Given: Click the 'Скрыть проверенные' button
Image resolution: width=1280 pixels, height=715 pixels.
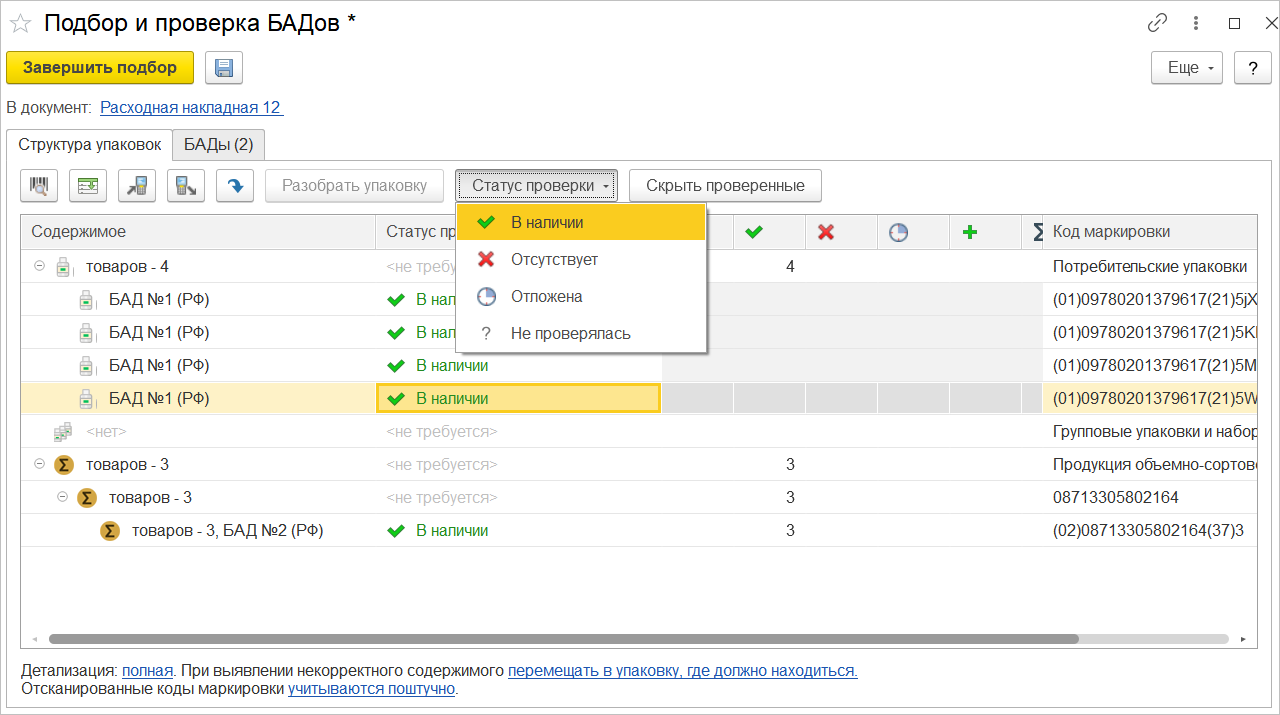Looking at the screenshot, I should (725, 186).
